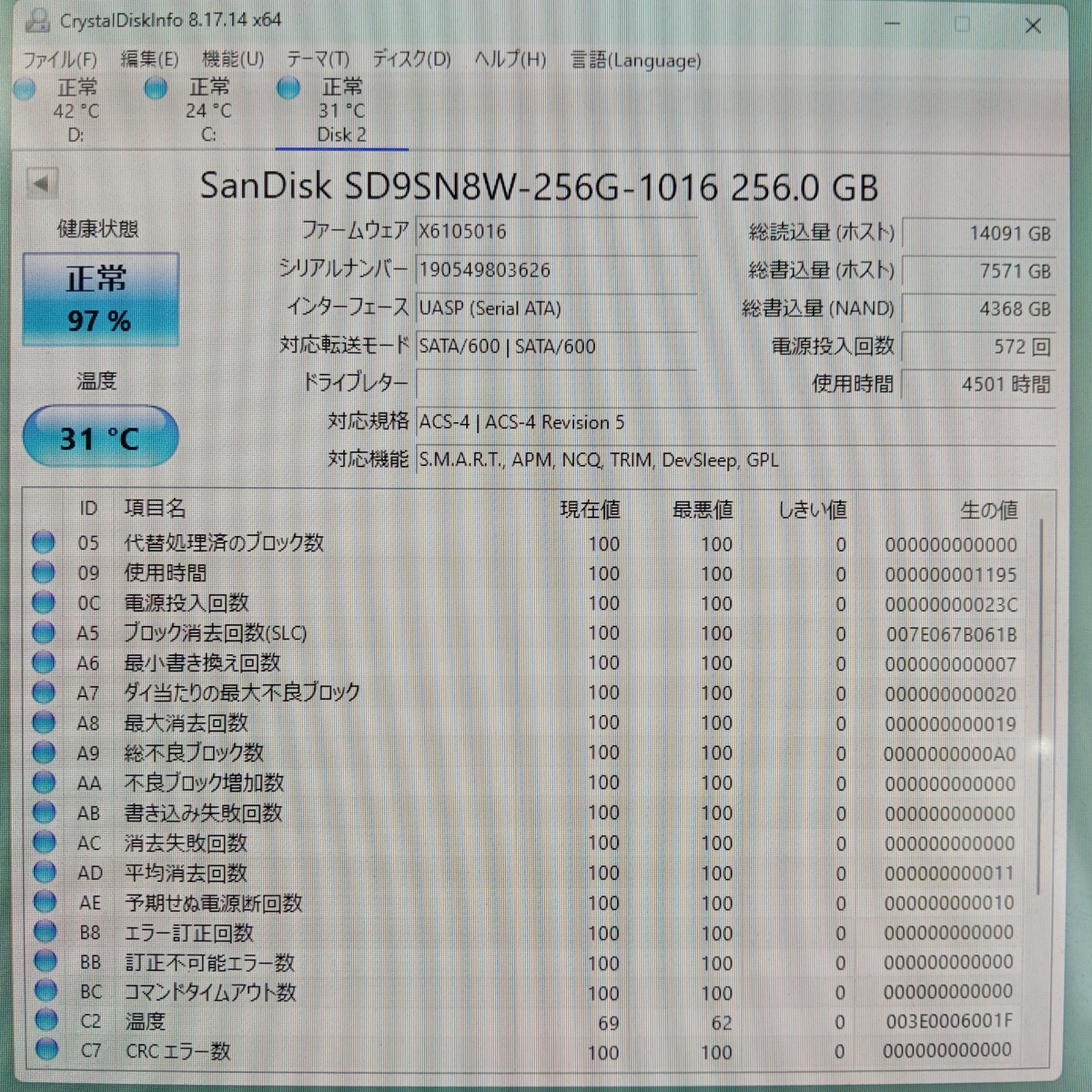The width and height of the screenshot is (1092, 1092).
Task: Select the ブロック消去回数(SLC) attribute name
Action: (x=216, y=632)
